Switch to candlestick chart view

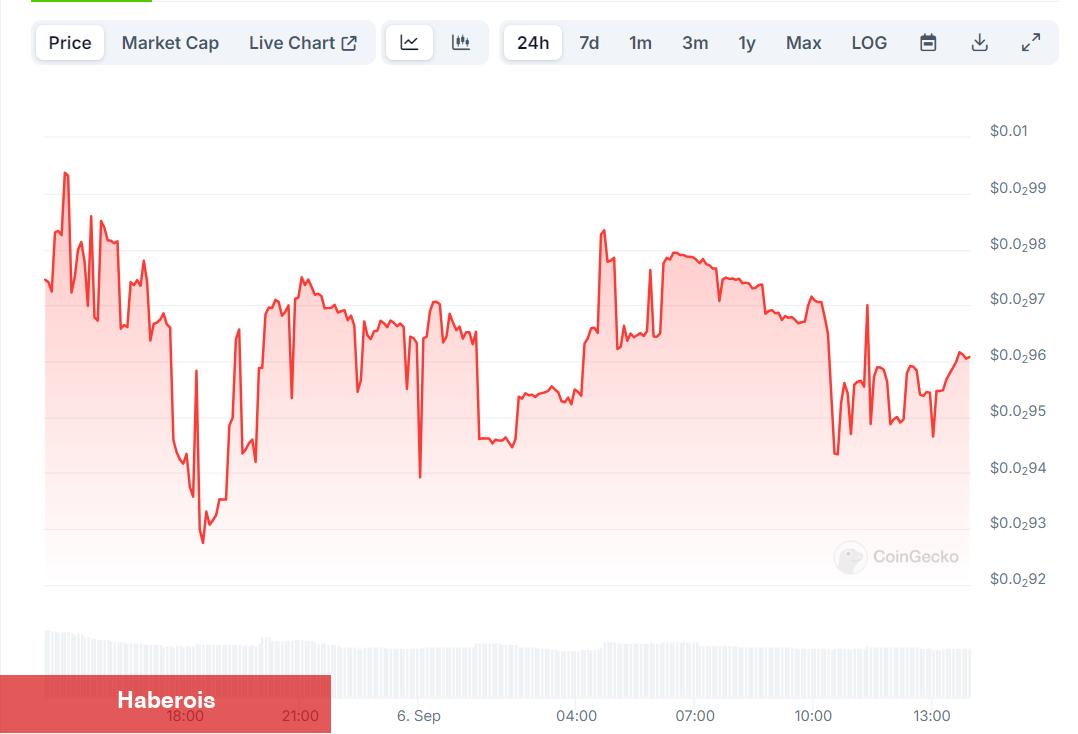pyautogui.click(x=461, y=43)
